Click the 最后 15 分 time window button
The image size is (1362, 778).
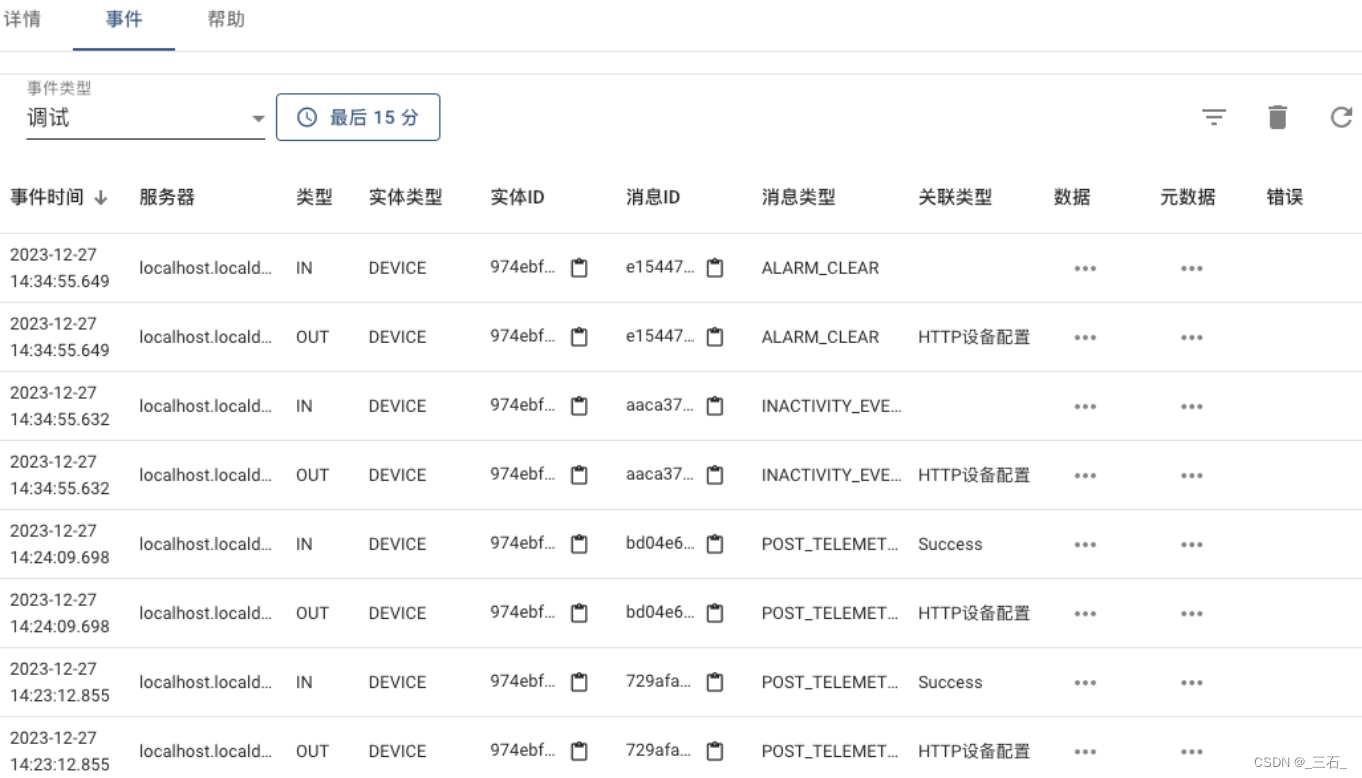coord(358,117)
